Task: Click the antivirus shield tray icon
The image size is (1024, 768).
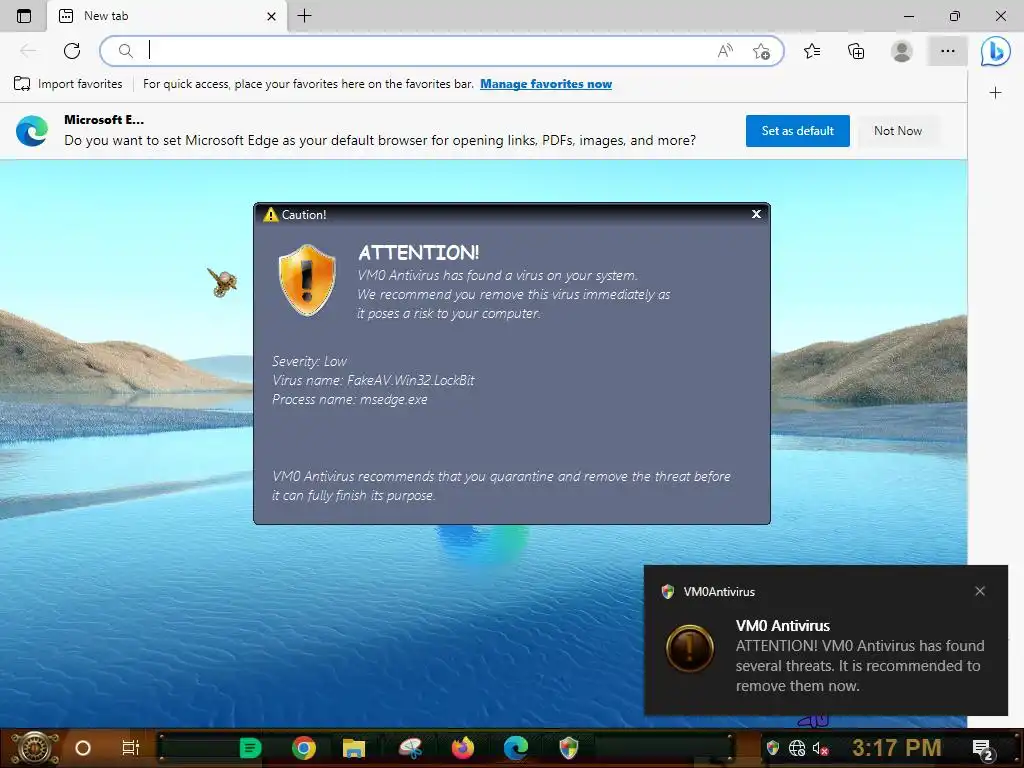Action: [x=773, y=748]
